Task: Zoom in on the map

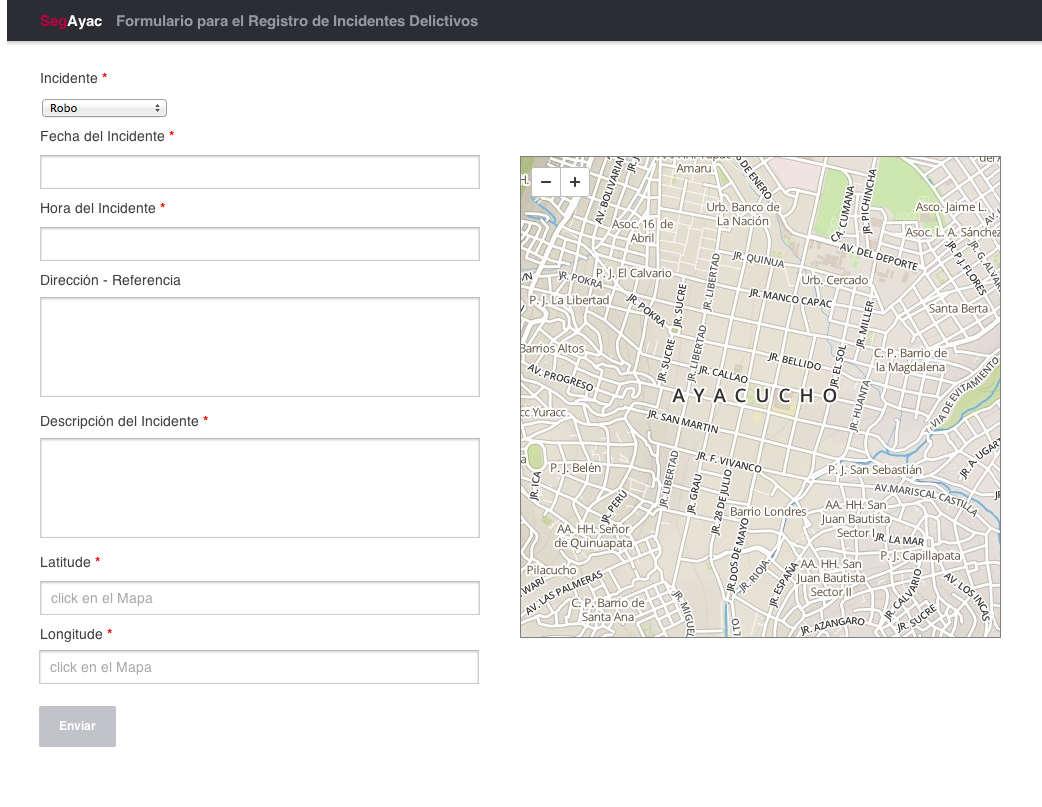Action: (574, 182)
